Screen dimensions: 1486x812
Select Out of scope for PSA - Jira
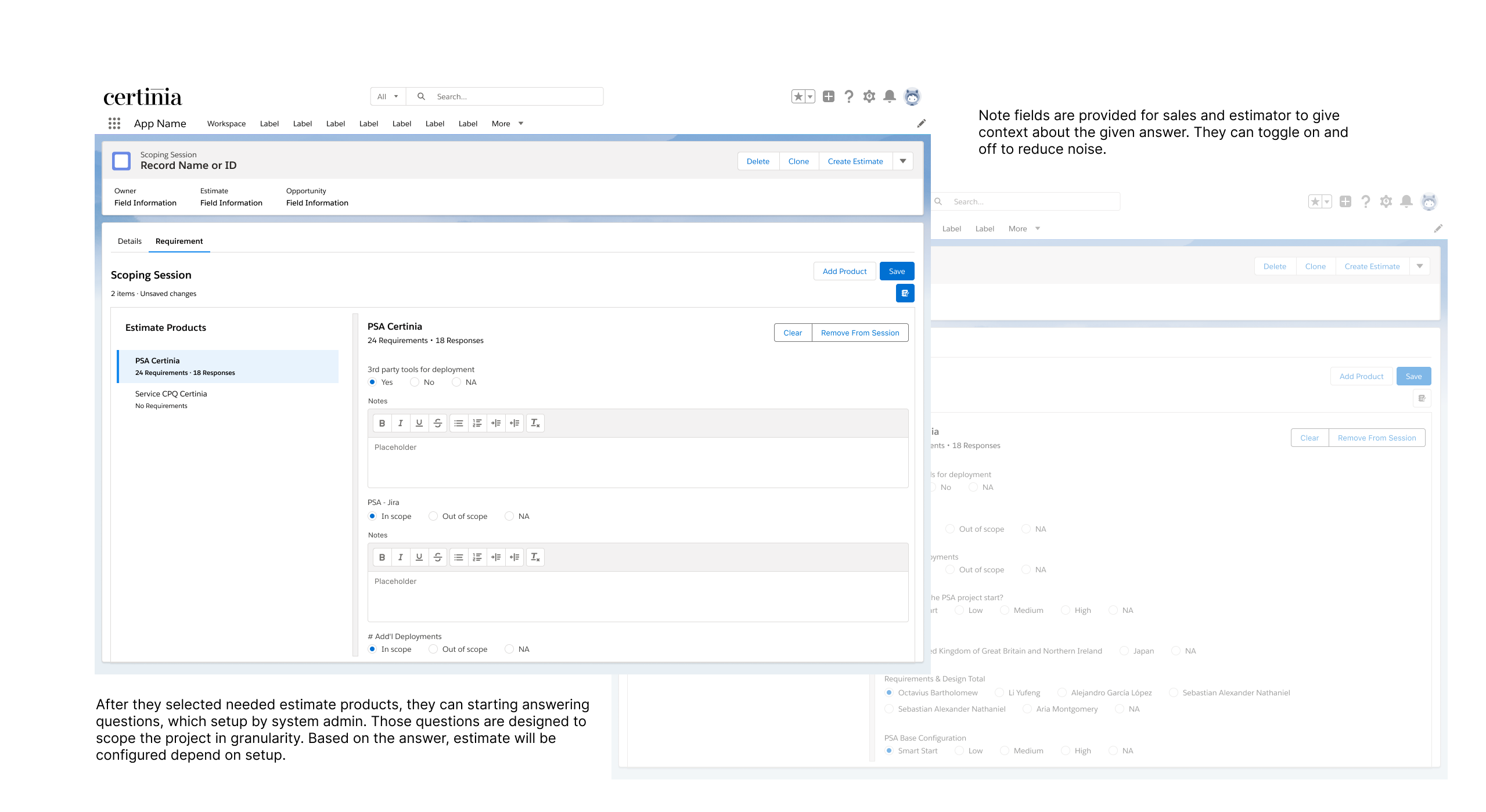tap(433, 516)
